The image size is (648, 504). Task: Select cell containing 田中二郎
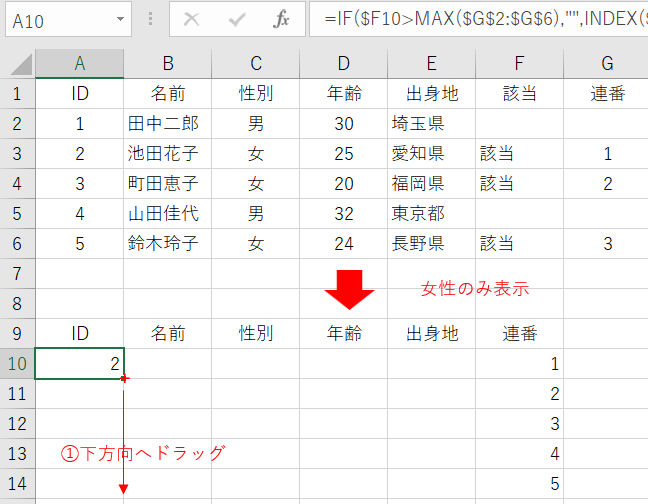pyautogui.click(x=167, y=124)
